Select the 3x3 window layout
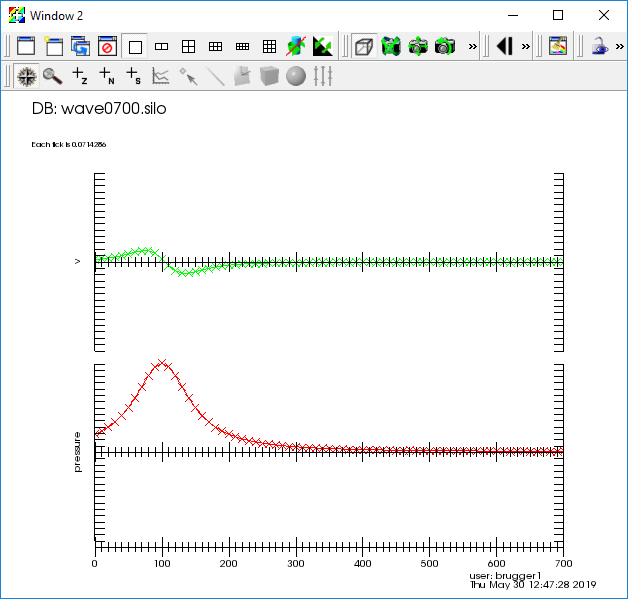Screen dimensions: 628x599 (269, 46)
